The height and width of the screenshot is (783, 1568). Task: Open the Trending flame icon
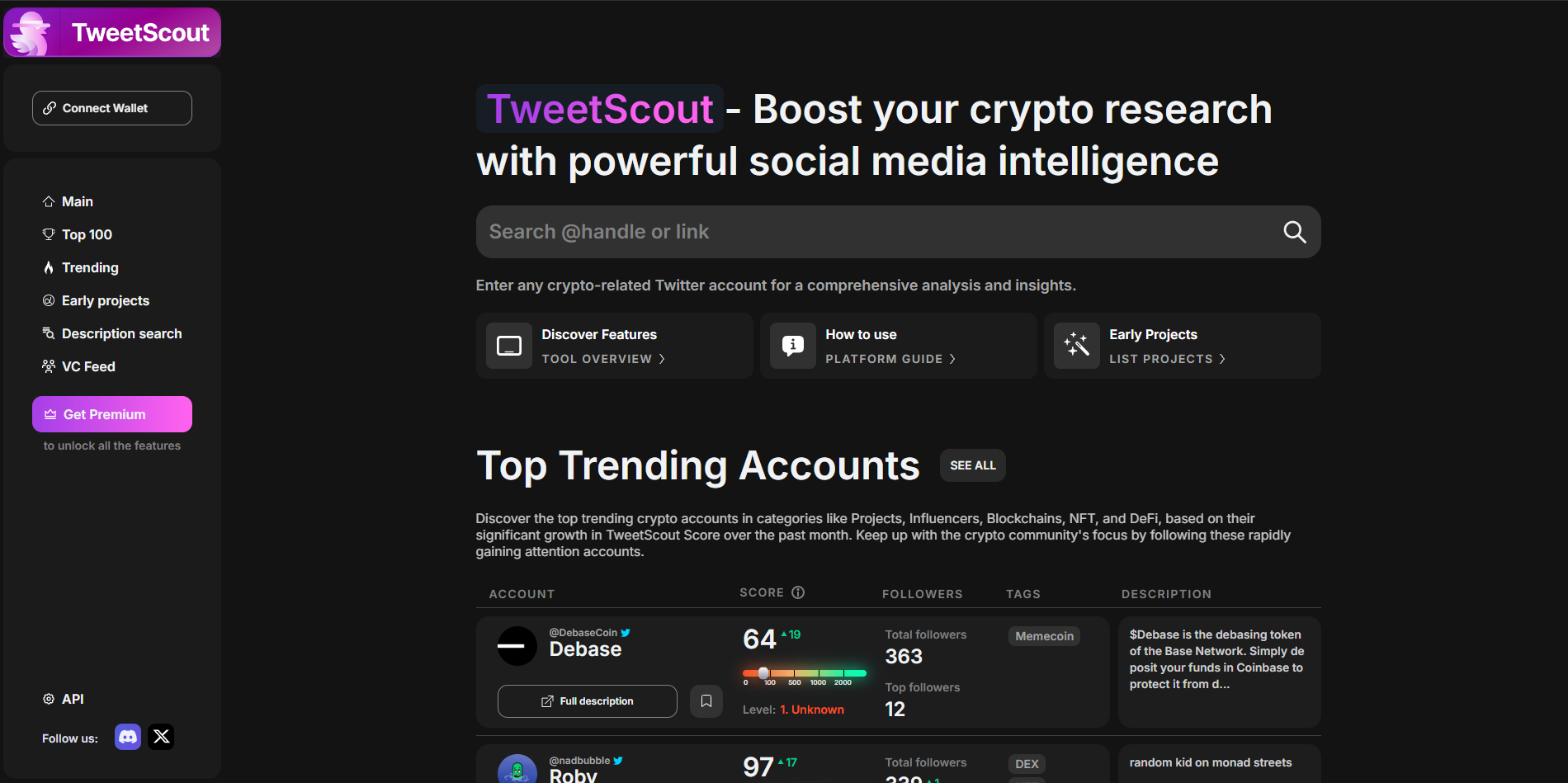49,267
